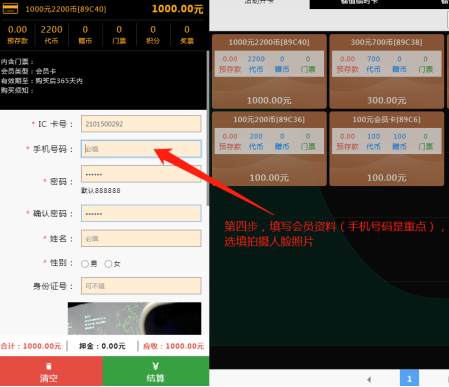The image size is (449, 387).
Task: Click the 身份证号 input field
Action: click(141, 286)
